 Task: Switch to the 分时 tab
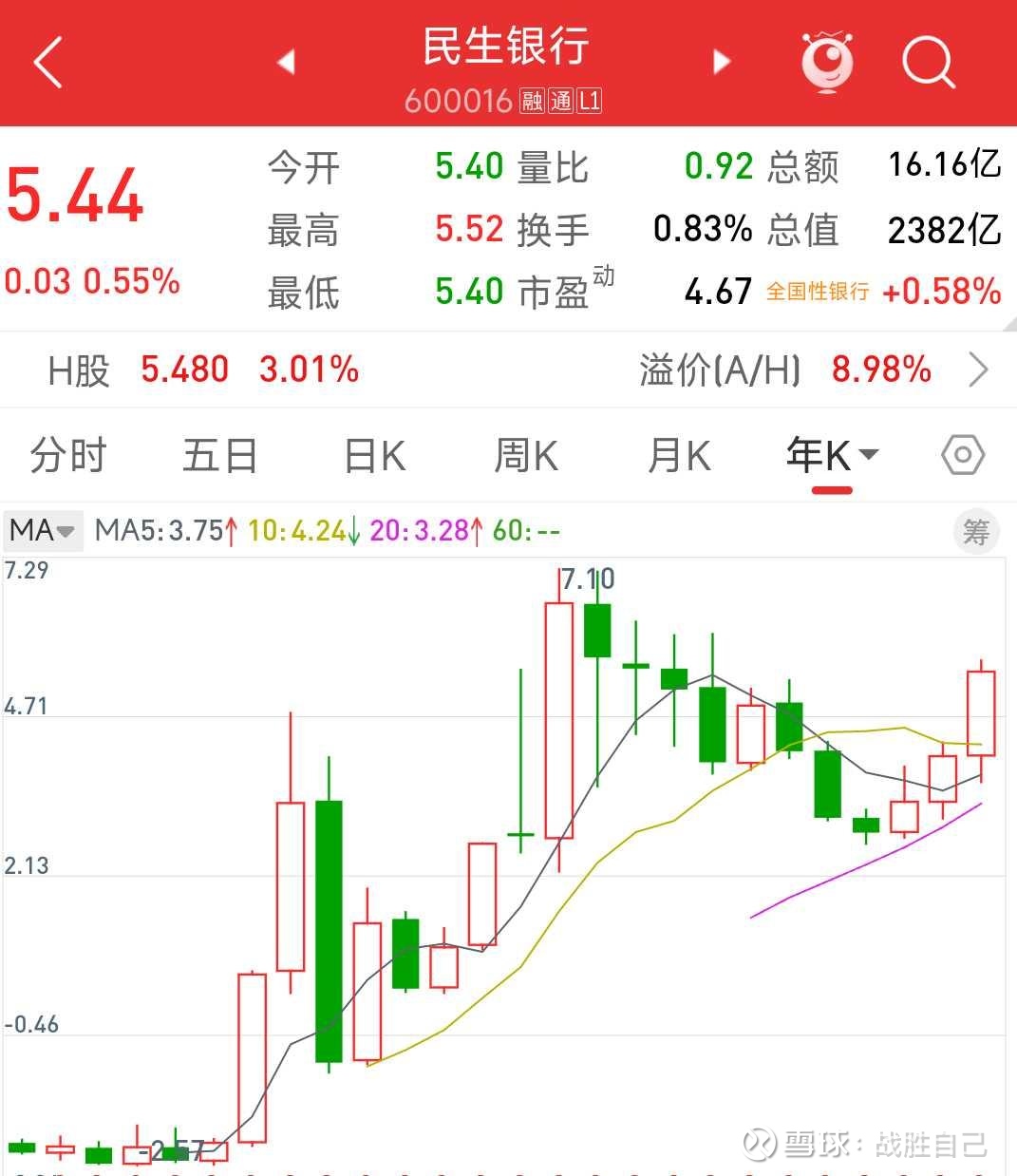[x=67, y=456]
